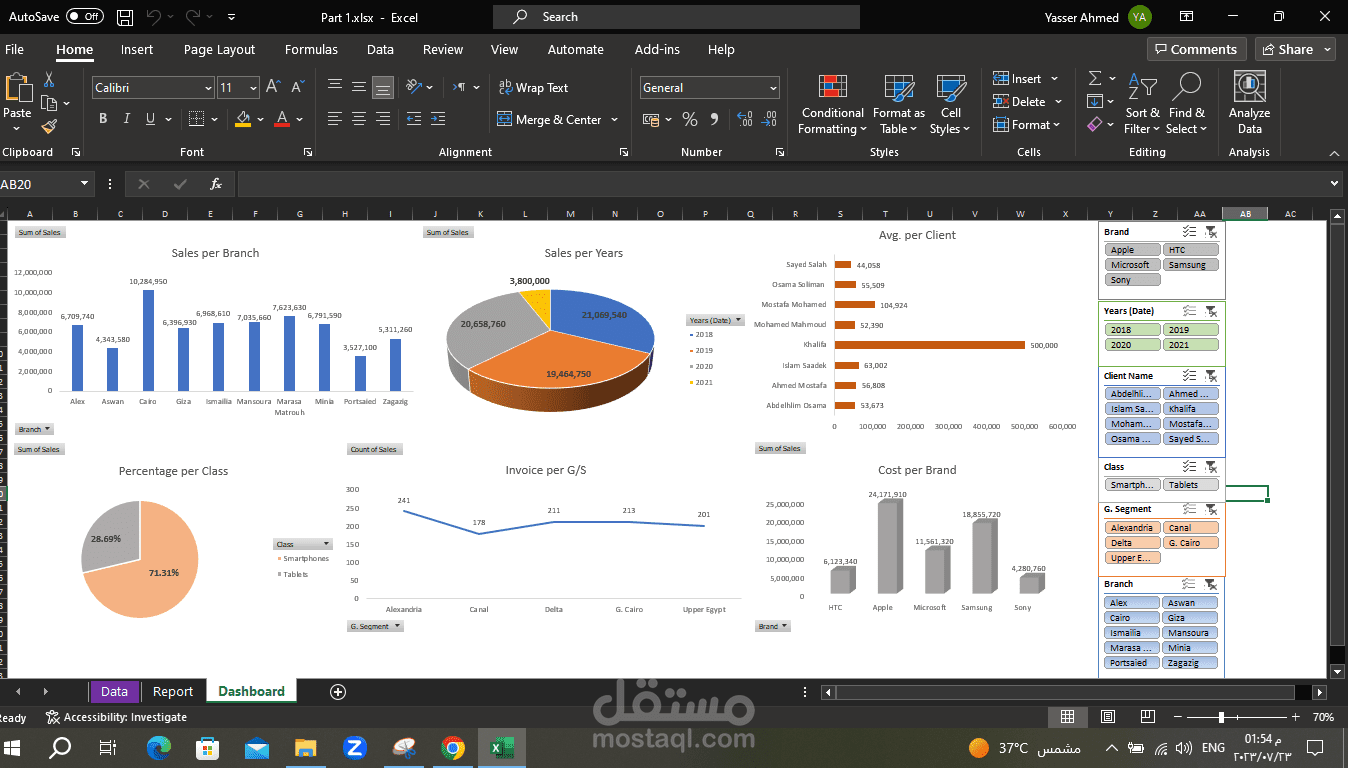Click the Comma Style icon
This screenshot has height=768, width=1348.
pyautogui.click(x=714, y=119)
